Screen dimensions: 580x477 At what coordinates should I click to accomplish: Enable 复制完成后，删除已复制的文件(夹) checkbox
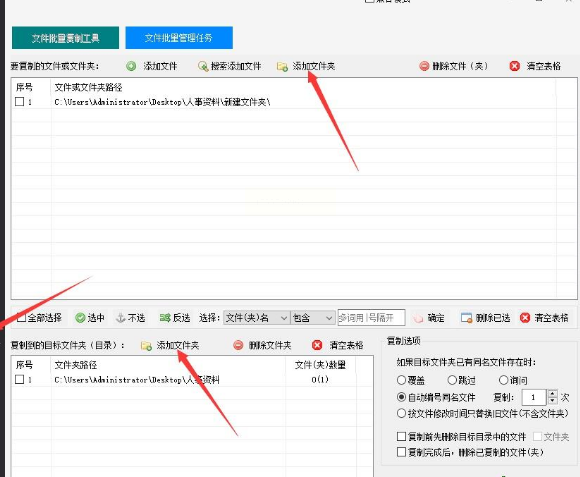point(401,452)
